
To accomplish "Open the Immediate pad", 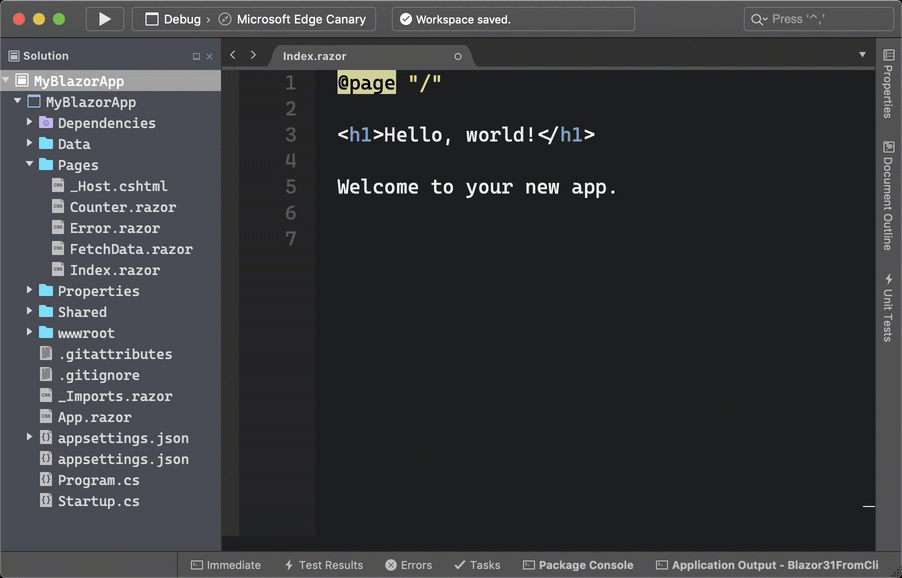I will click(226, 565).
